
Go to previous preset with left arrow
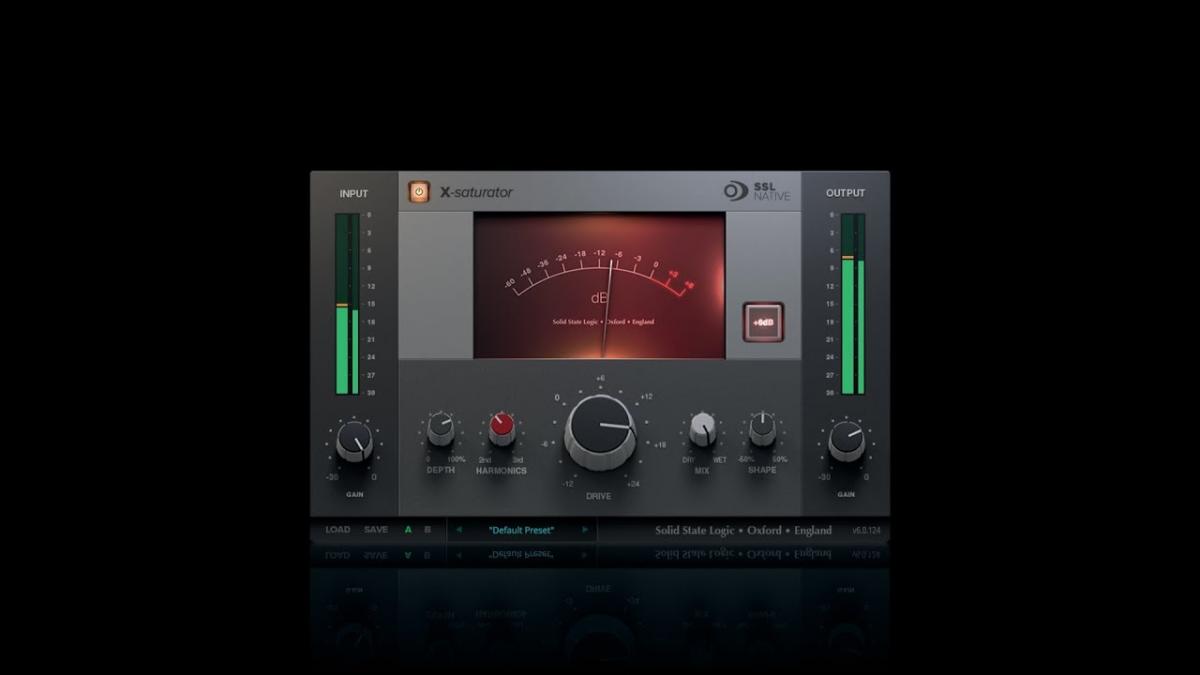coord(458,530)
